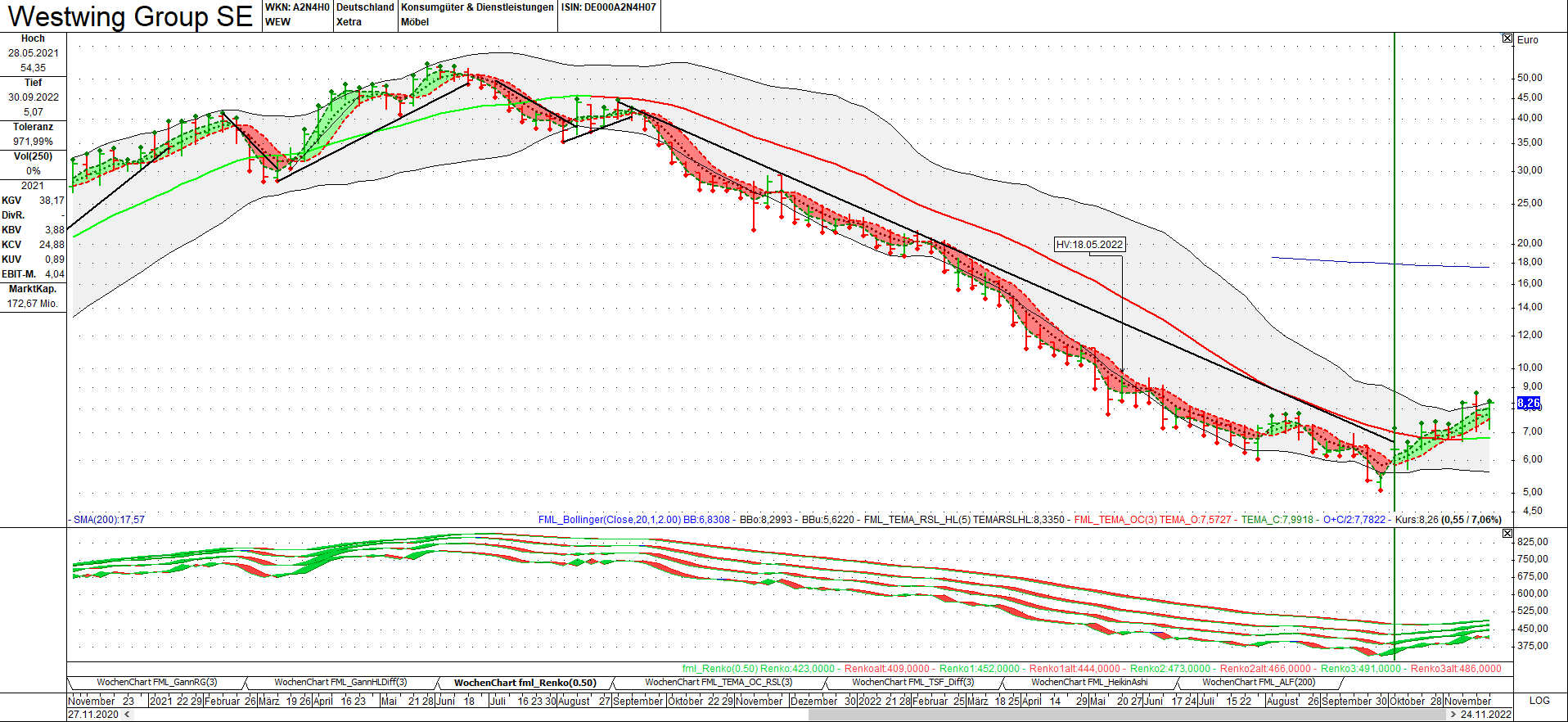Click the Westwing Group SE title
The width and height of the screenshot is (1568, 722).
tap(131, 16)
